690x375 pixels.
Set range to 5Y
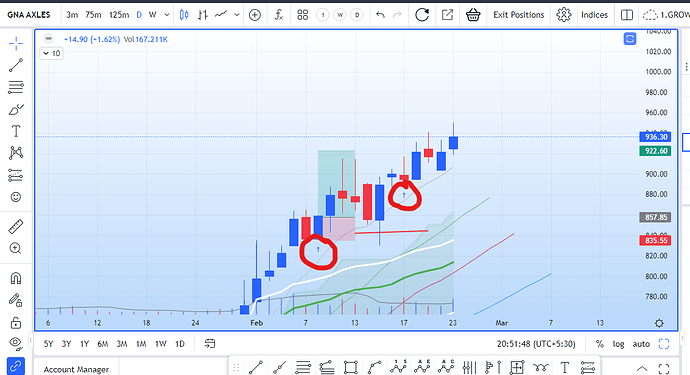coord(48,344)
